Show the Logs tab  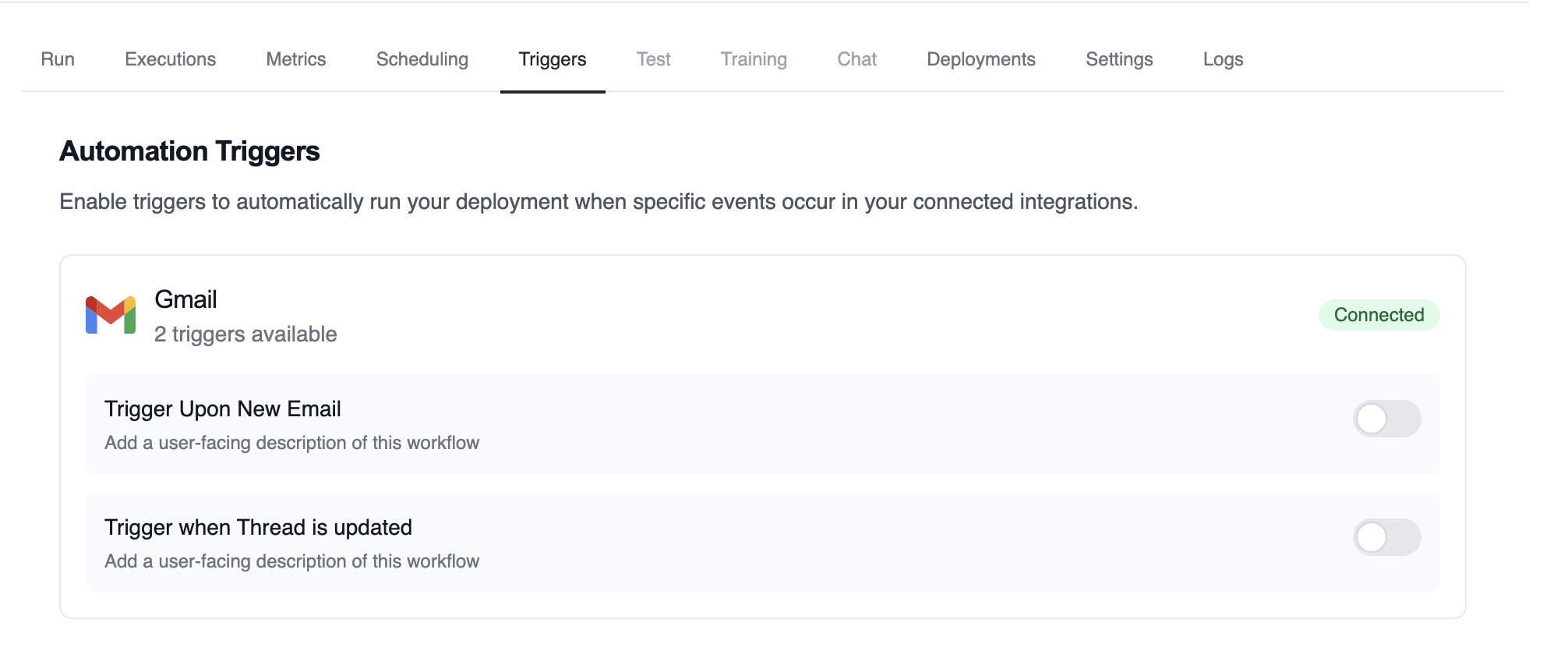coord(1223,59)
